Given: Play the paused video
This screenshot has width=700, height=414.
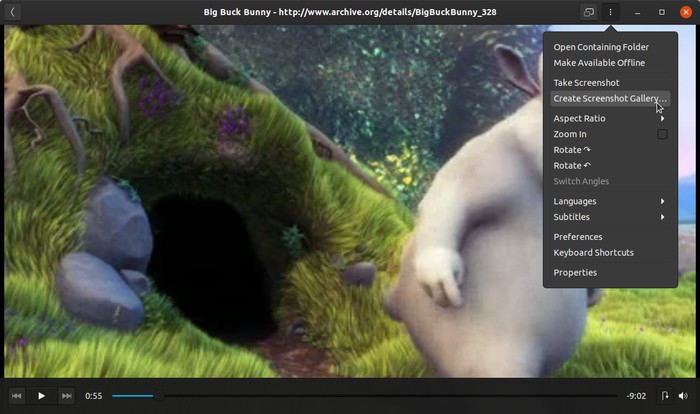Looking at the screenshot, I should [41, 396].
